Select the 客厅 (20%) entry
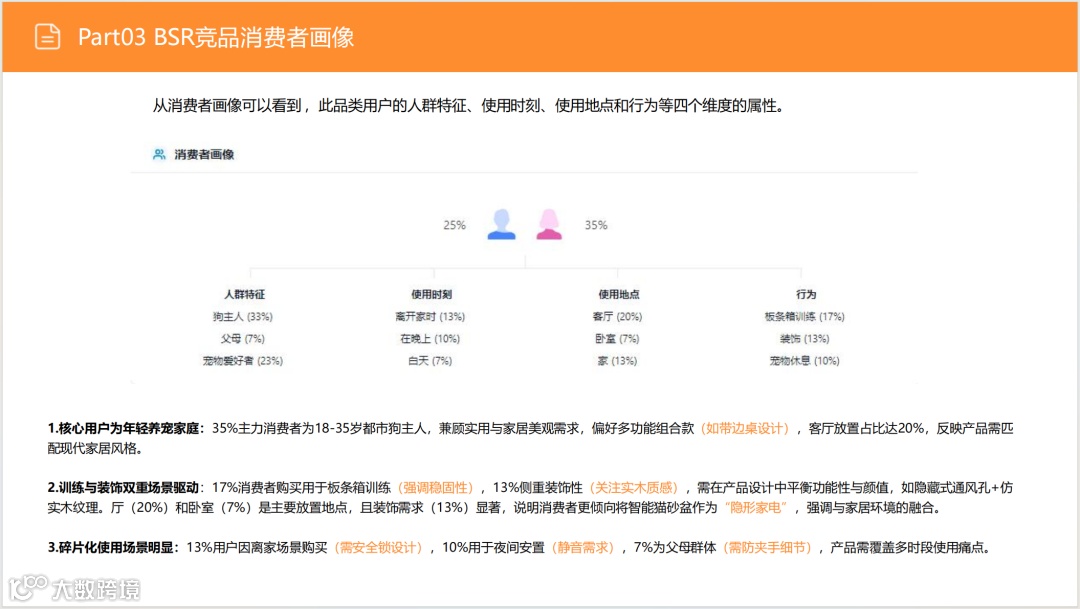 [x=617, y=317]
